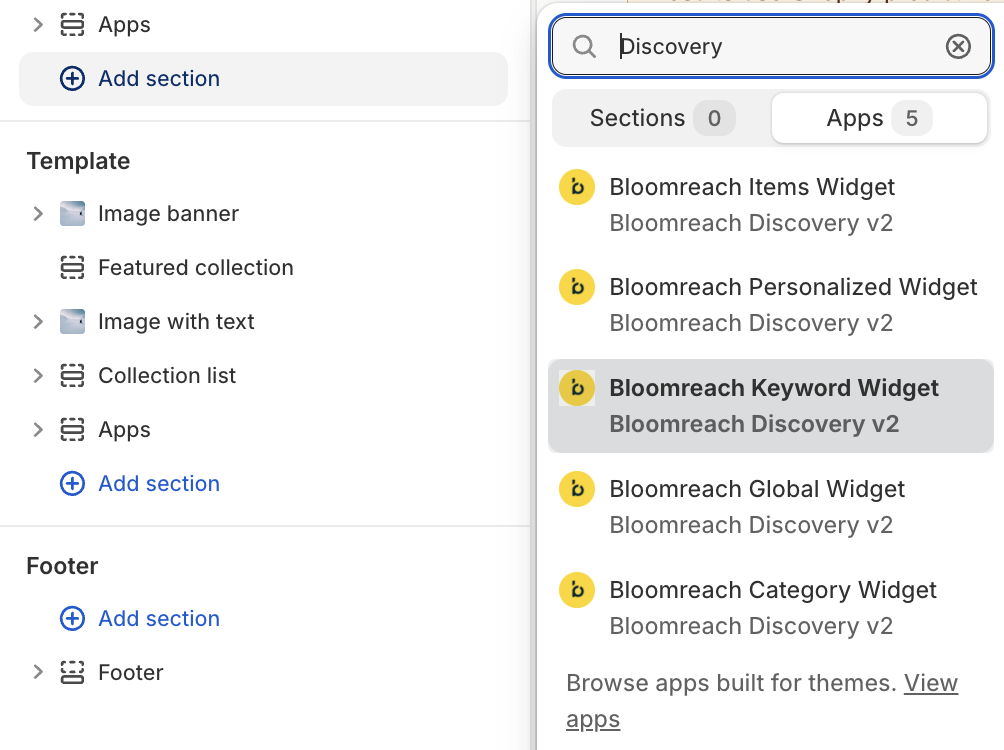Click the Bloomreach Keyword Widget logo icon
The image size is (1004, 750).
[x=577, y=388]
